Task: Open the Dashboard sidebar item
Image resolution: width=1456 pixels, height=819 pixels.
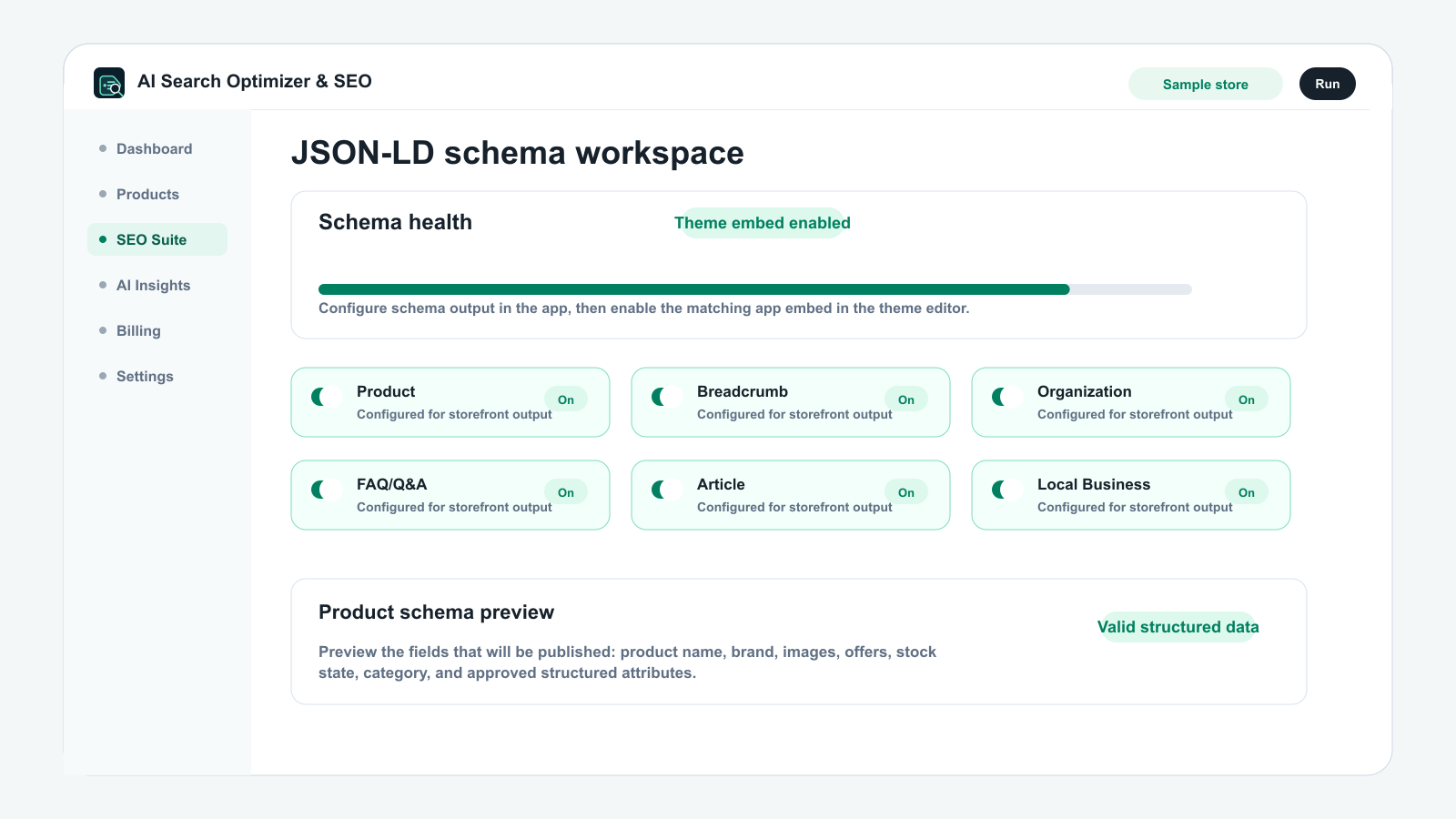Action: coord(157,148)
